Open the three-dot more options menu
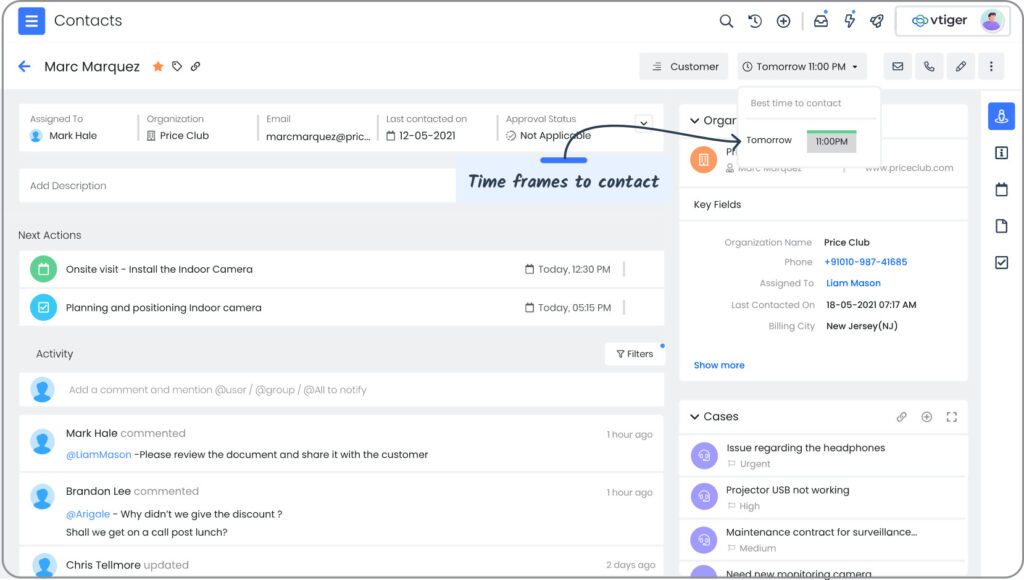This screenshot has width=1024, height=580. [991, 67]
